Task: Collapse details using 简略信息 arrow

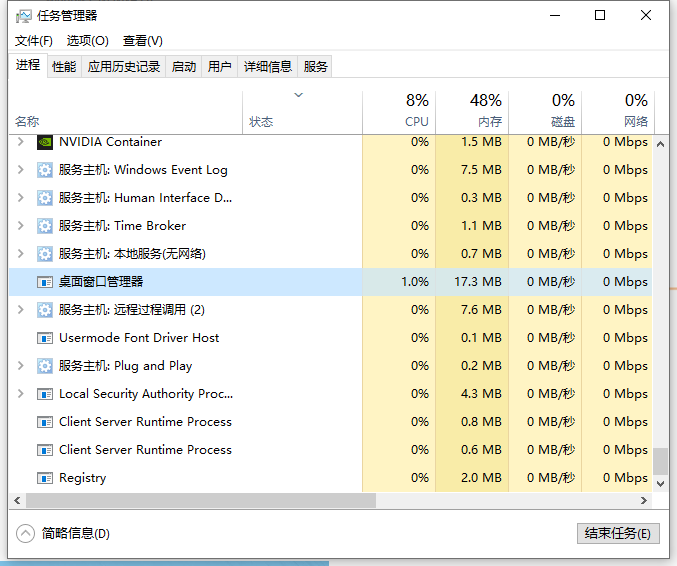Action: (26, 533)
